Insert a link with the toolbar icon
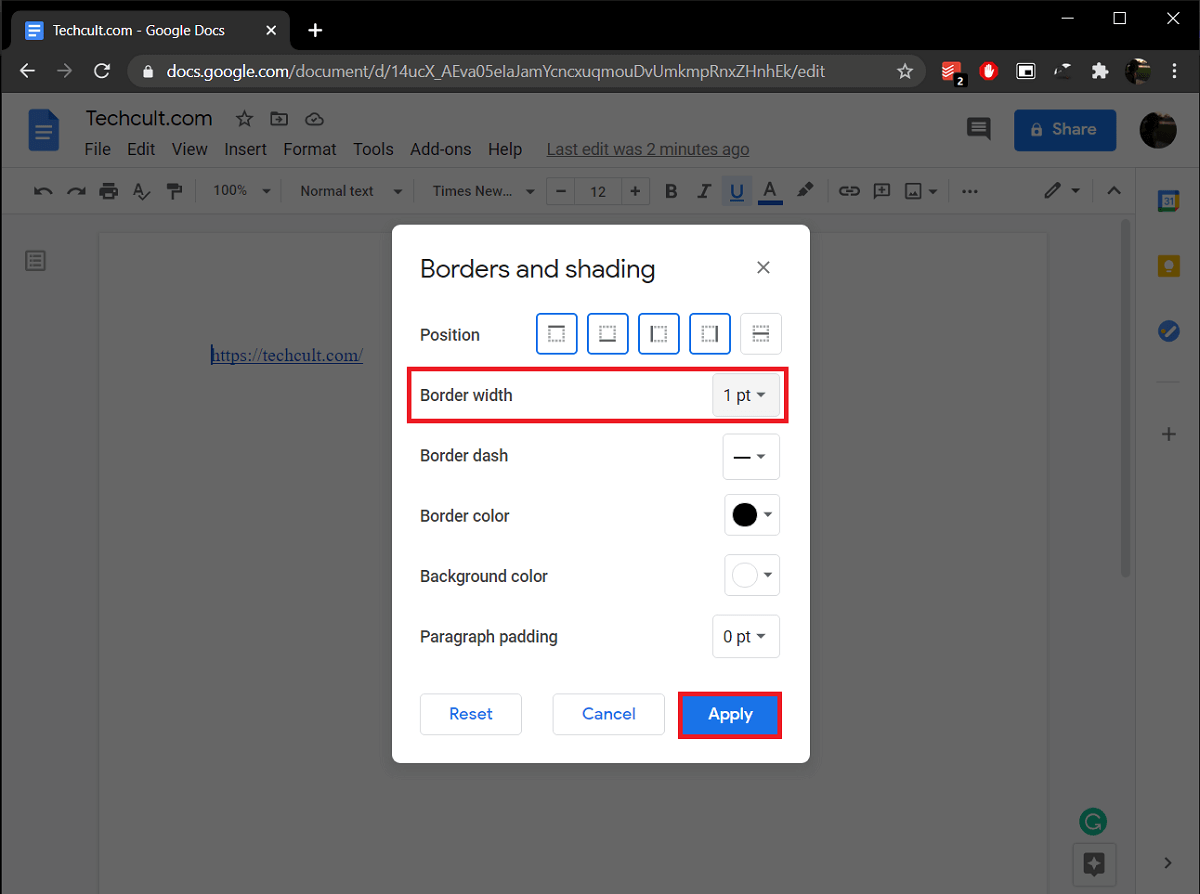Image resolution: width=1200 pixels, height=894 pixels. tap(849, 191)
